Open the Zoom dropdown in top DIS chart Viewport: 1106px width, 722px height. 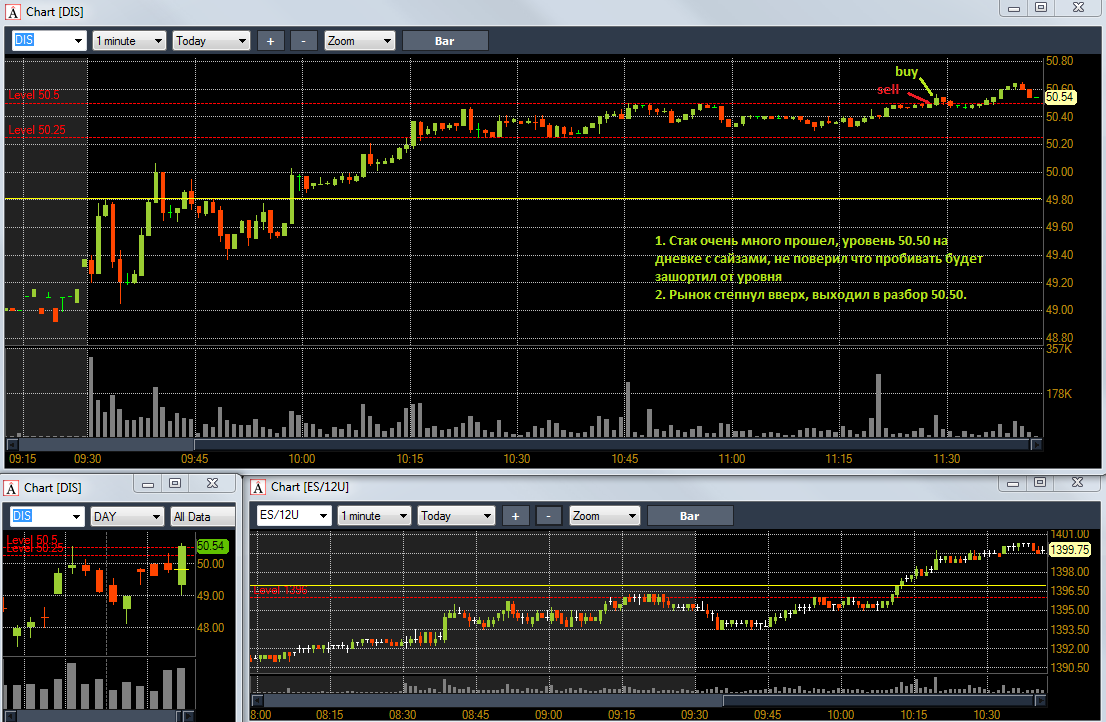(x=359, y=41)
